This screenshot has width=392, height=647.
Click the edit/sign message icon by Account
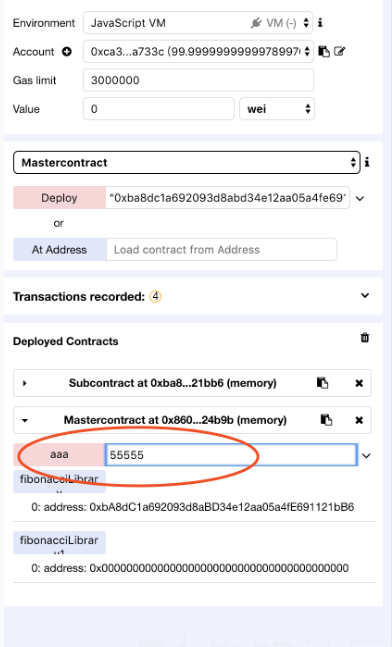tap(339, 52)
